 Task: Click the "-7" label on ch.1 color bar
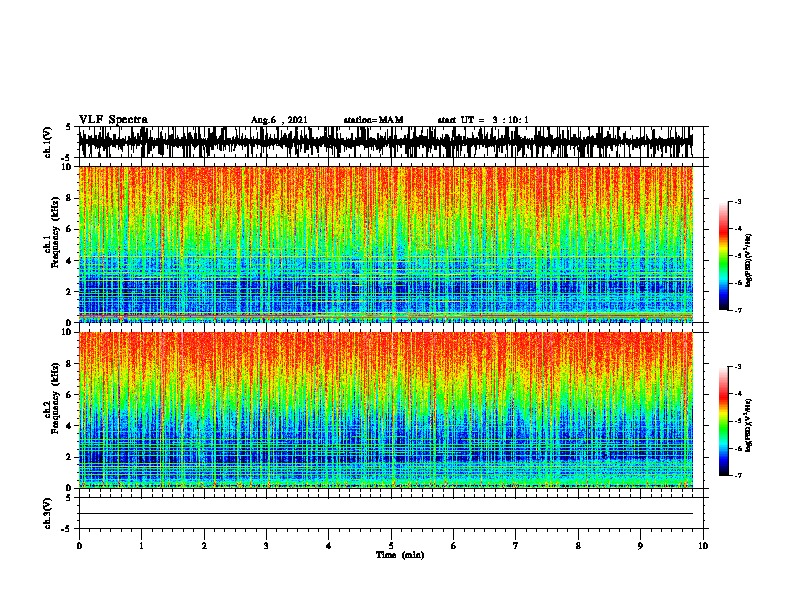(x=737, y=310)
